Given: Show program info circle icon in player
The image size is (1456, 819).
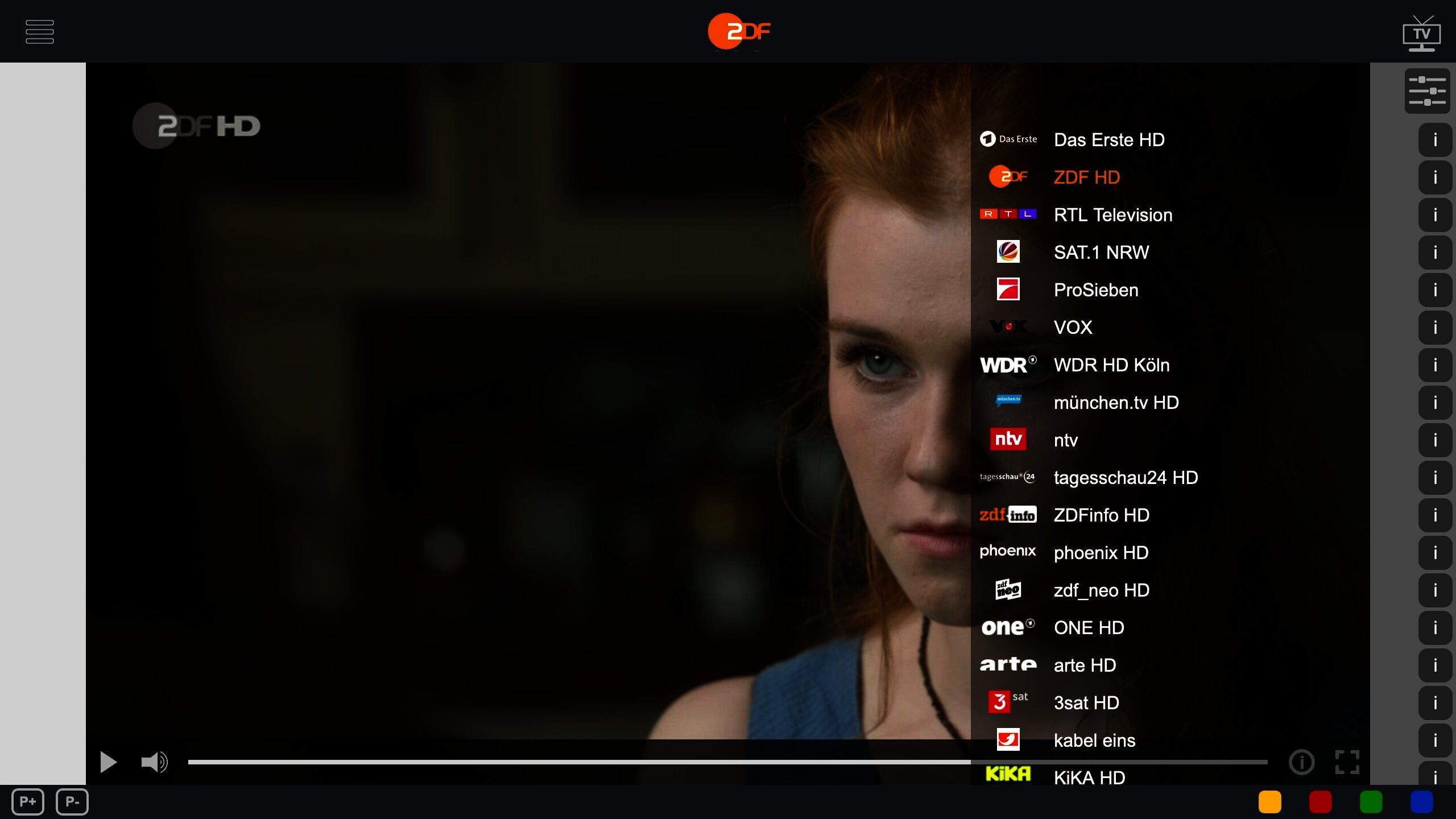Looking at the screenshot, I should pos(1301,762).
